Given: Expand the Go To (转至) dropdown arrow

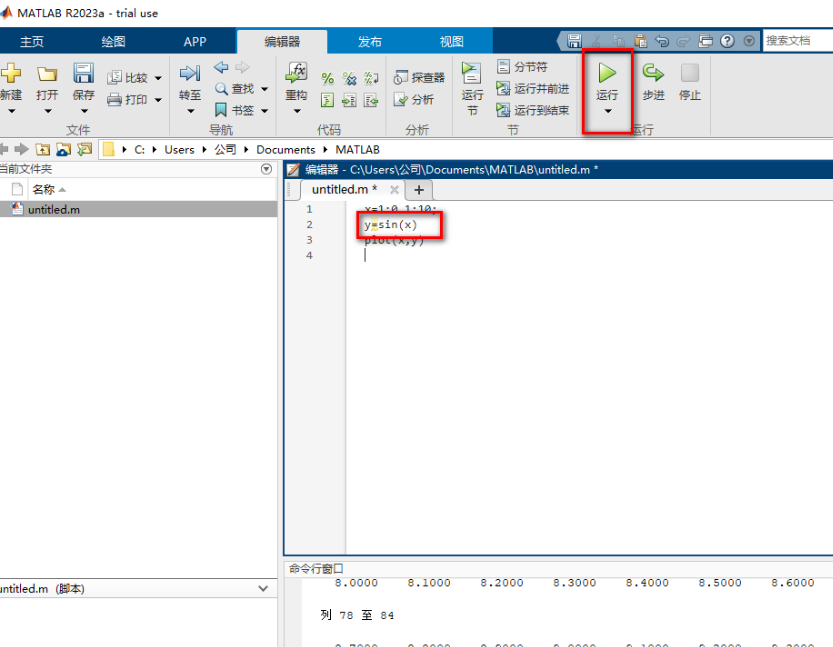Looking at the screenshot, I should tap(190, 111).
